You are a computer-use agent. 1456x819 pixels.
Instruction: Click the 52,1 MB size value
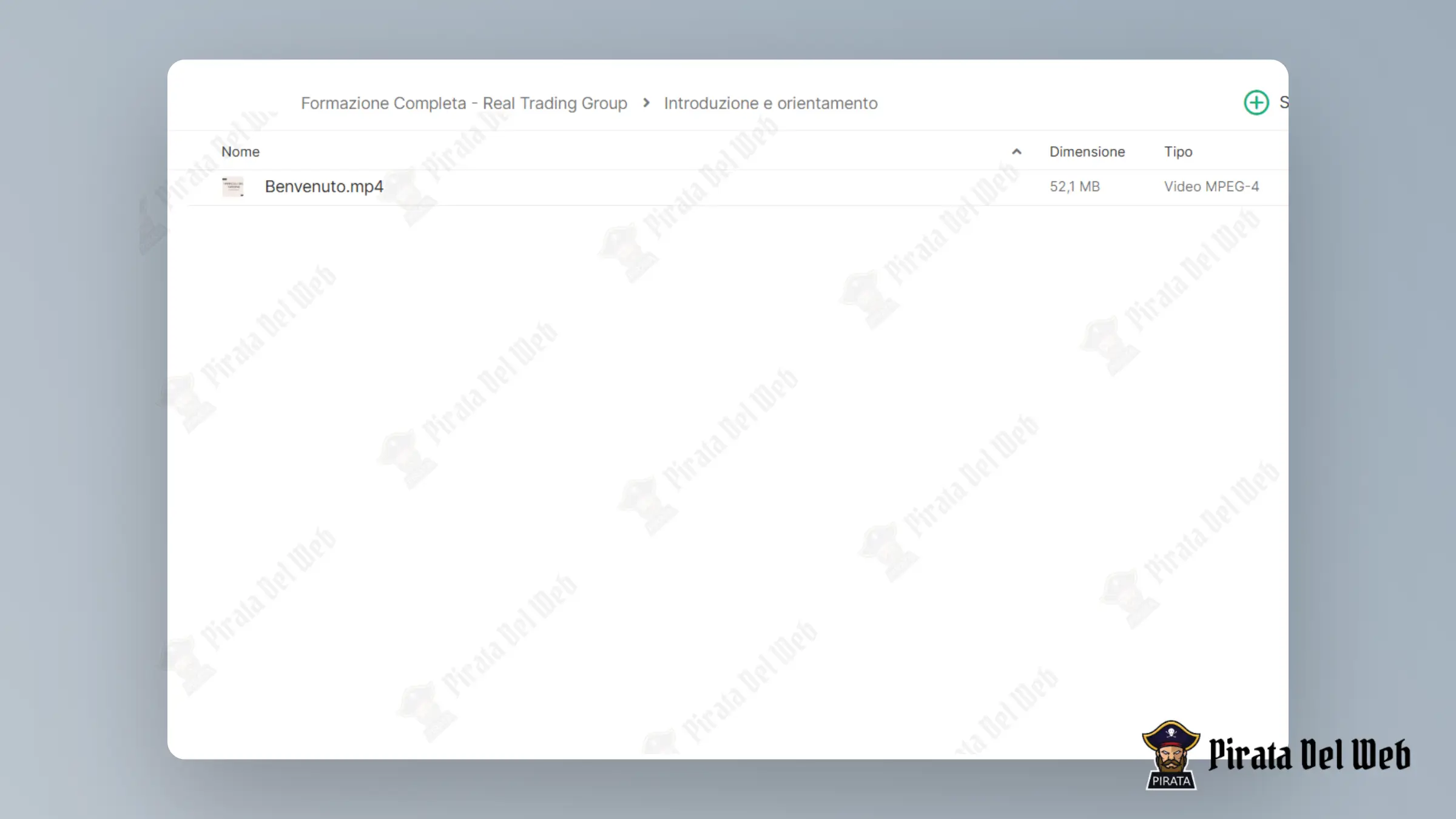(x=1074, y=186)
